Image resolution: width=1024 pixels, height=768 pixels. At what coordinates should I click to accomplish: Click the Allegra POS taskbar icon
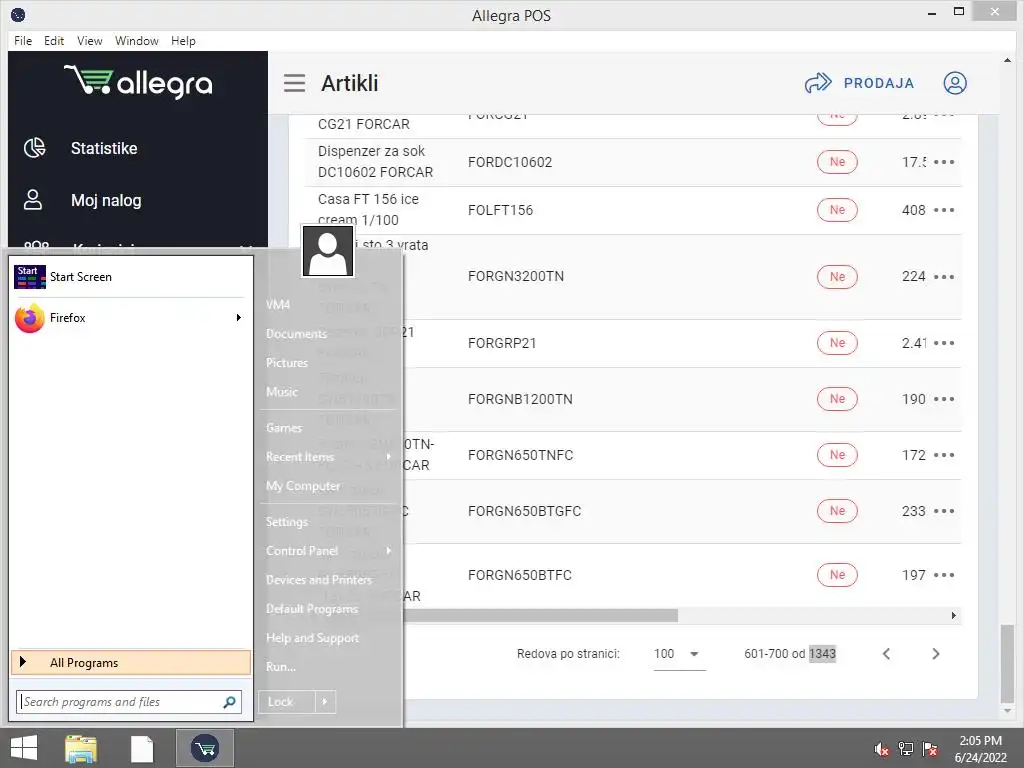pos(204,748)
